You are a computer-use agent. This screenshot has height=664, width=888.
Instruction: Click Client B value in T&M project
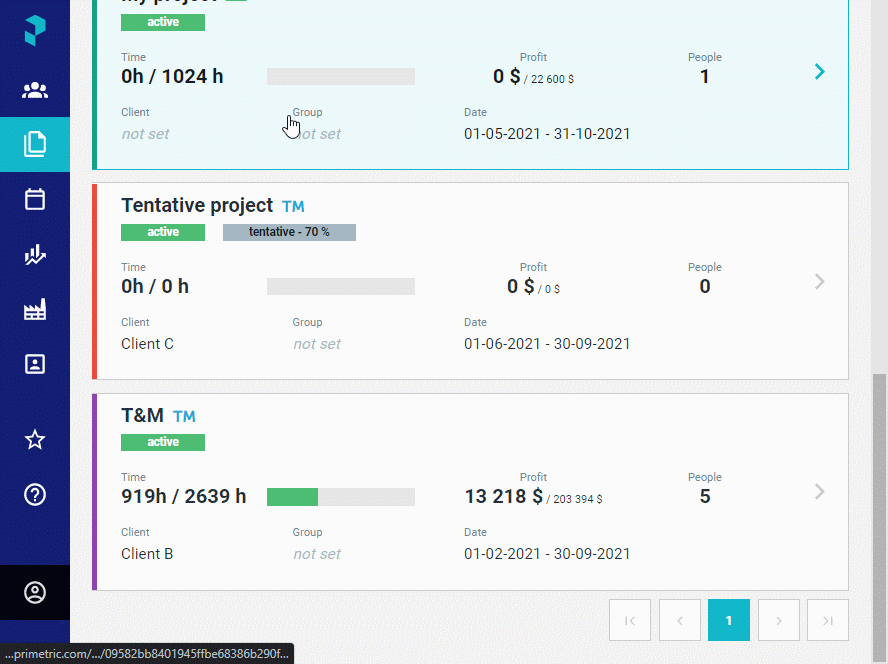pos(147,554)
